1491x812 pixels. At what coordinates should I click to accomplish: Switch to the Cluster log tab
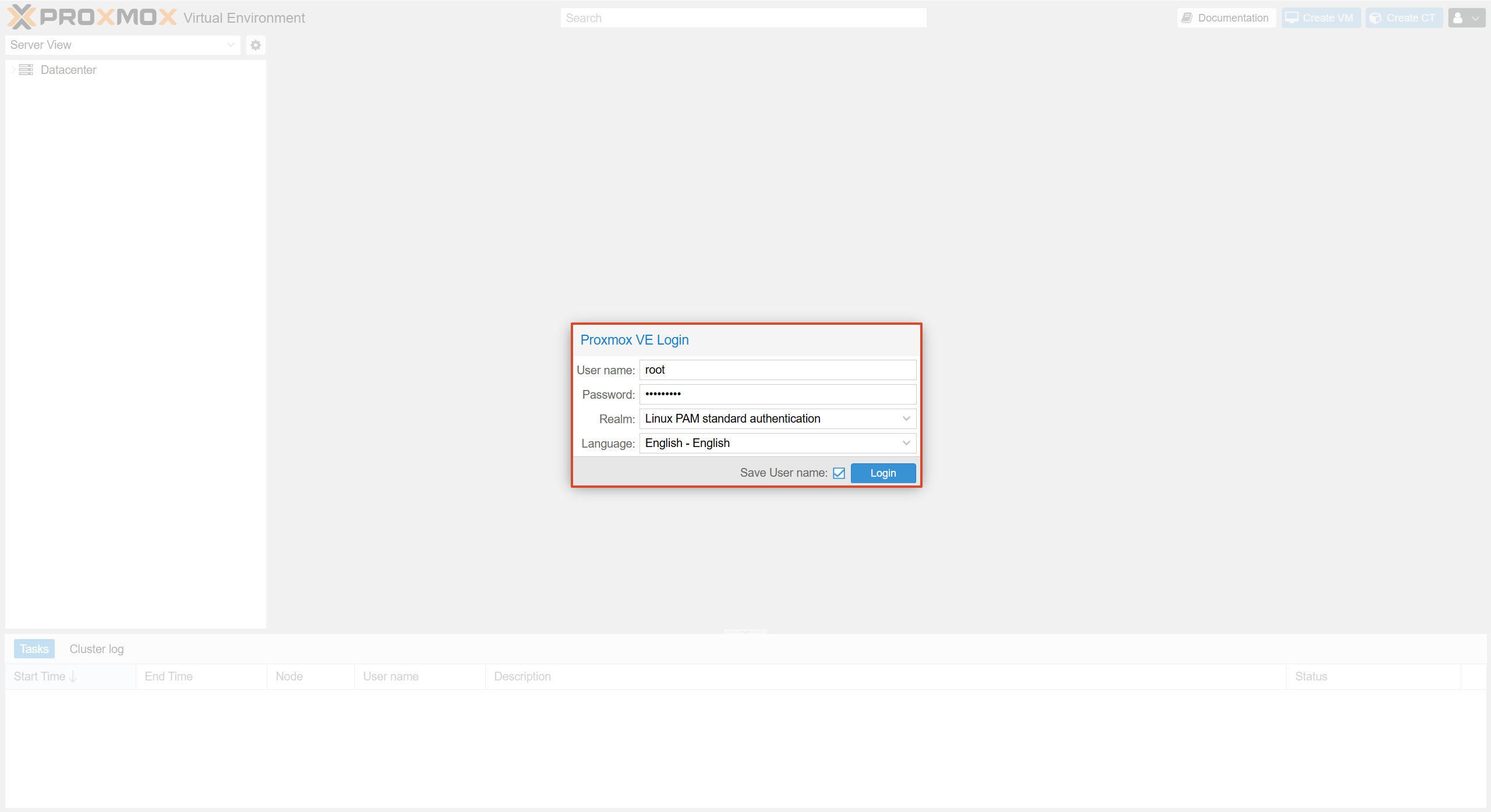[x=97, y=649]
